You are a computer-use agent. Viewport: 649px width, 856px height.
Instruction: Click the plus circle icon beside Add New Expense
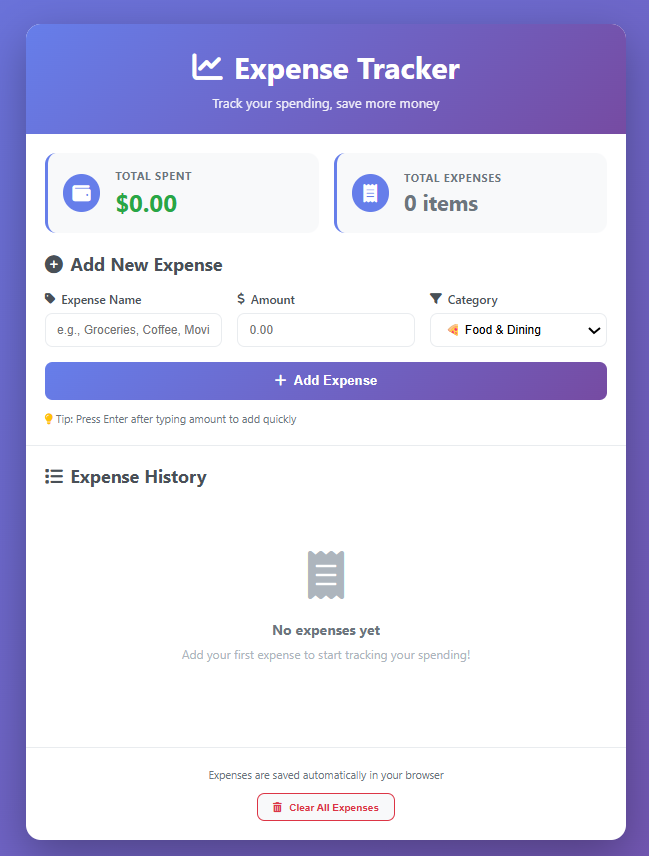[x=54, y=265]
